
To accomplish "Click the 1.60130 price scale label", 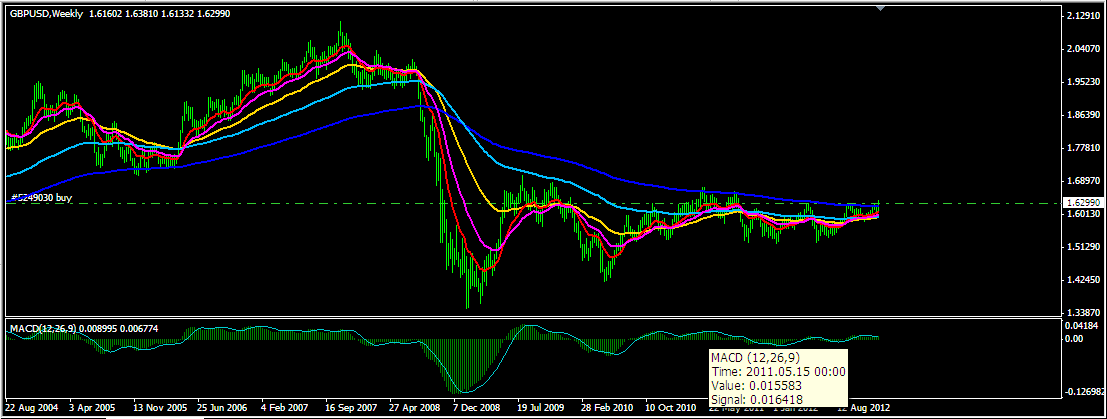I will pos(1084,213).
